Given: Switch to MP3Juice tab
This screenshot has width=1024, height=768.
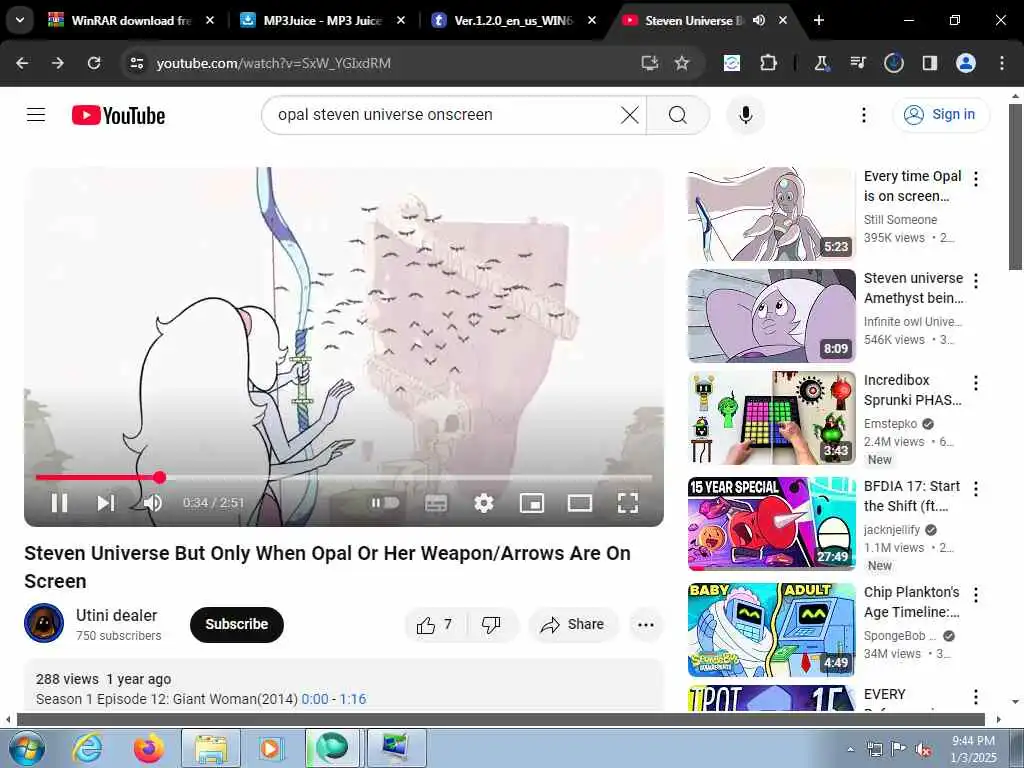Looking at the screenshot, I should (323, 20).
